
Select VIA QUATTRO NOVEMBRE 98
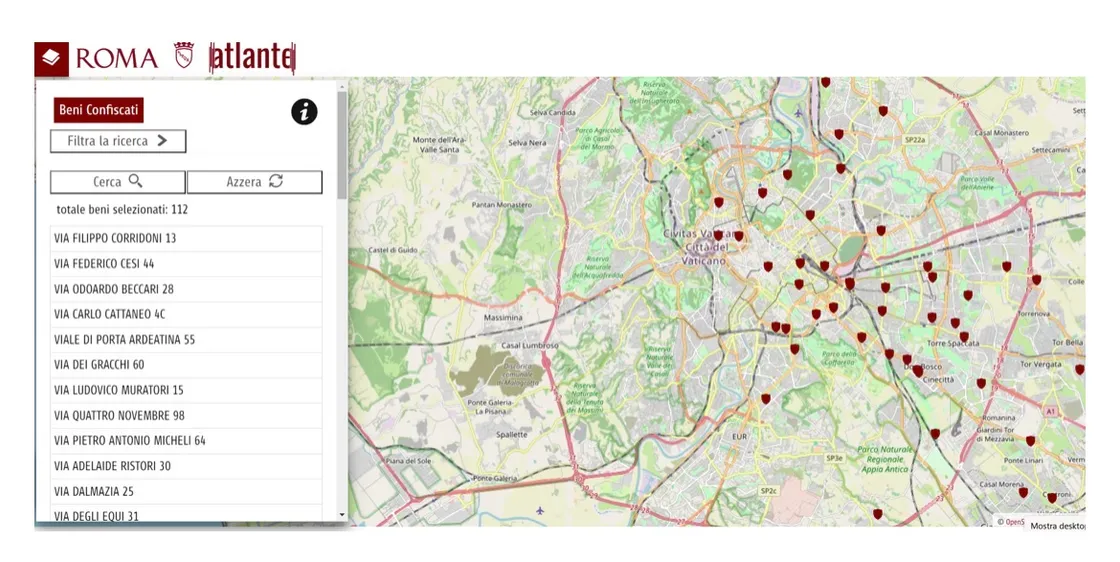point(186,416)
